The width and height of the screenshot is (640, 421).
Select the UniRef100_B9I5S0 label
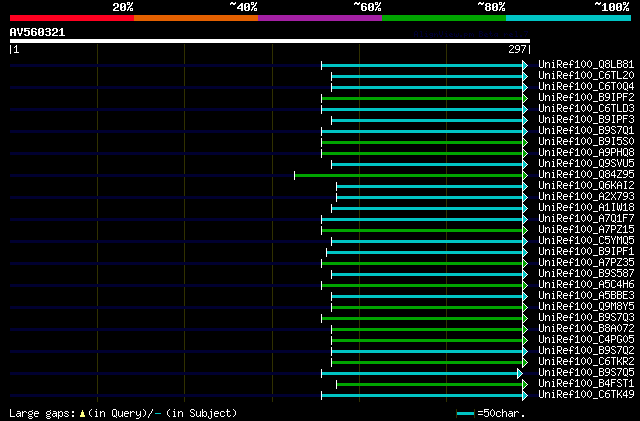[x=586, y=142]
